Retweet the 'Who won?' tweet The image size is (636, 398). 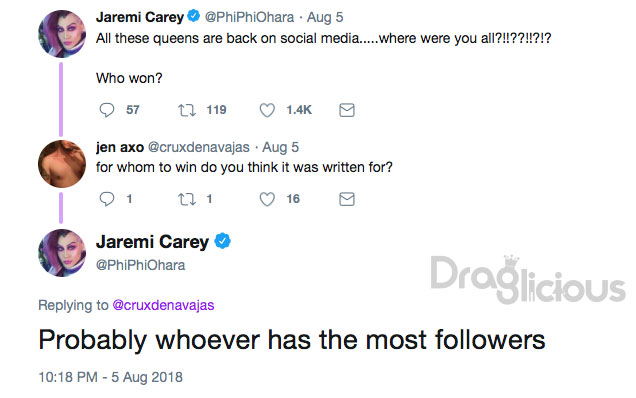click(187, 110)
